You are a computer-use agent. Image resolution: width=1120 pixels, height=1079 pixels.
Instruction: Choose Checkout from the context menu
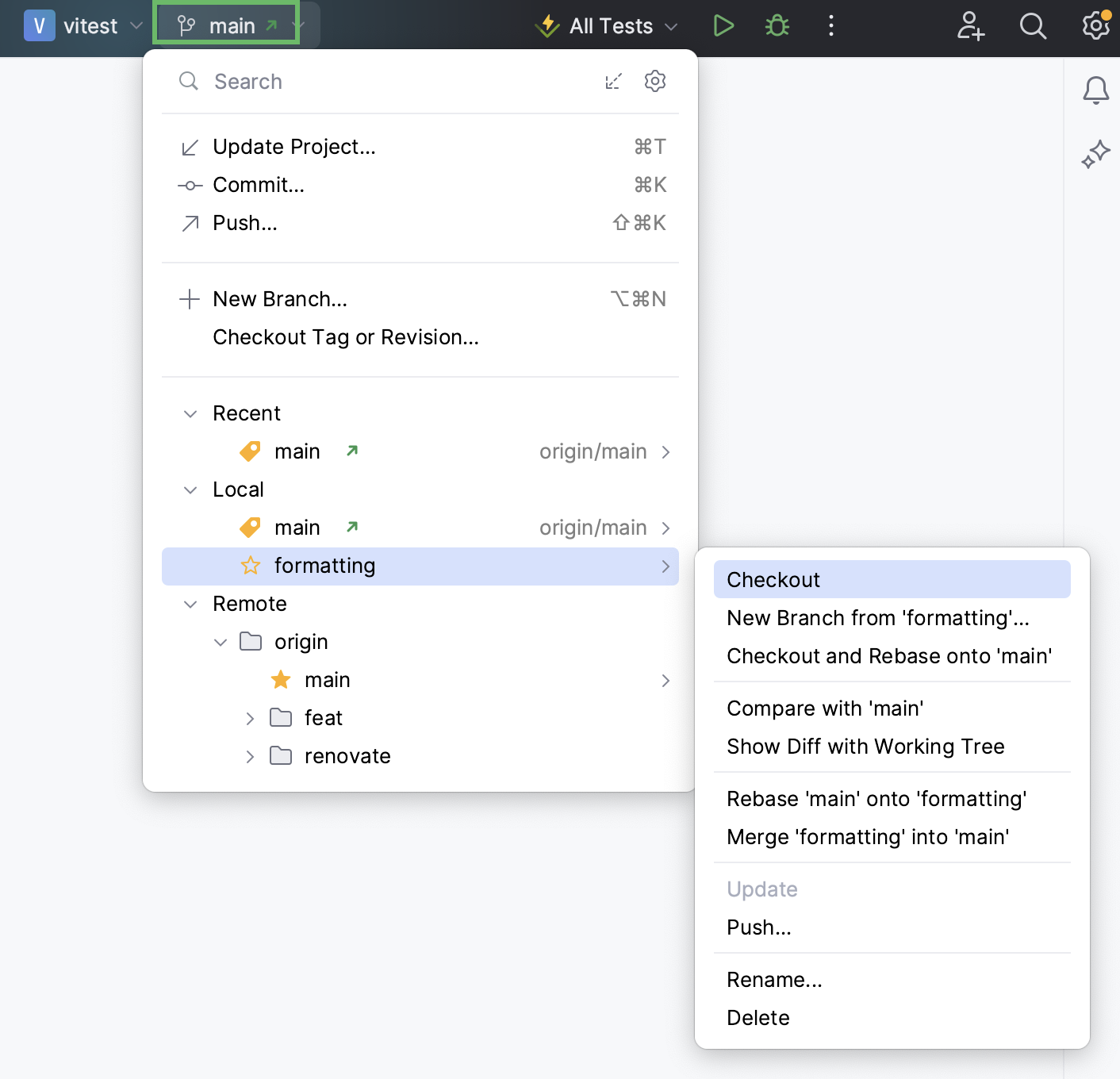pyautogui.click(x=773, y=579)
